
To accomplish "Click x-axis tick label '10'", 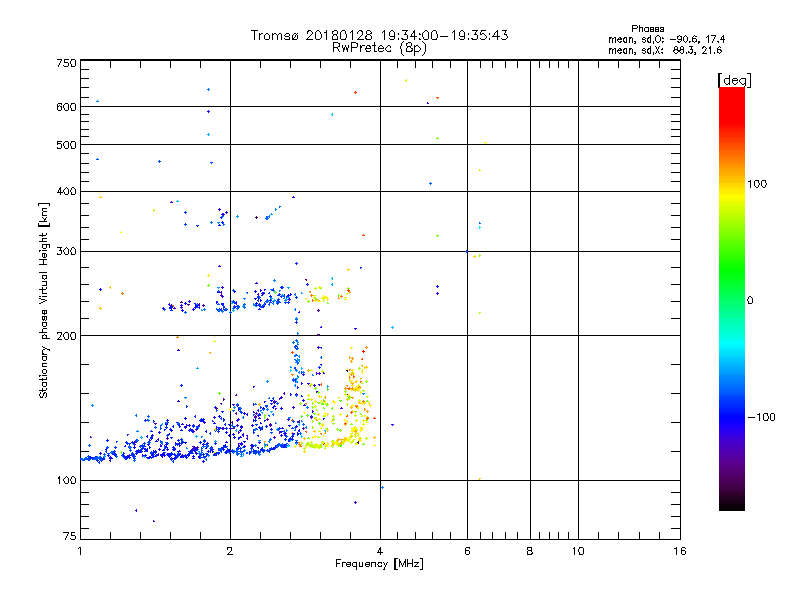I will click(x=578, y=551).
